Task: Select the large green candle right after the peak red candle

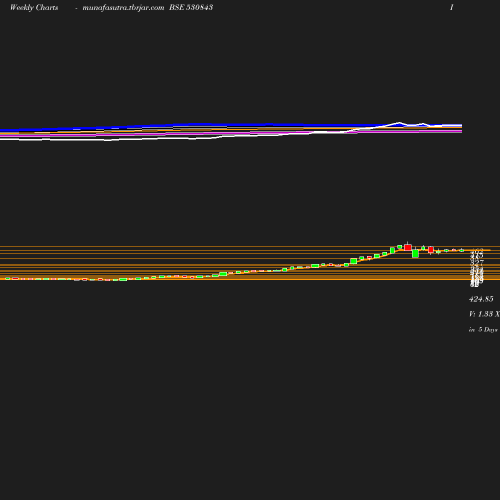Action: click(415, 253)
